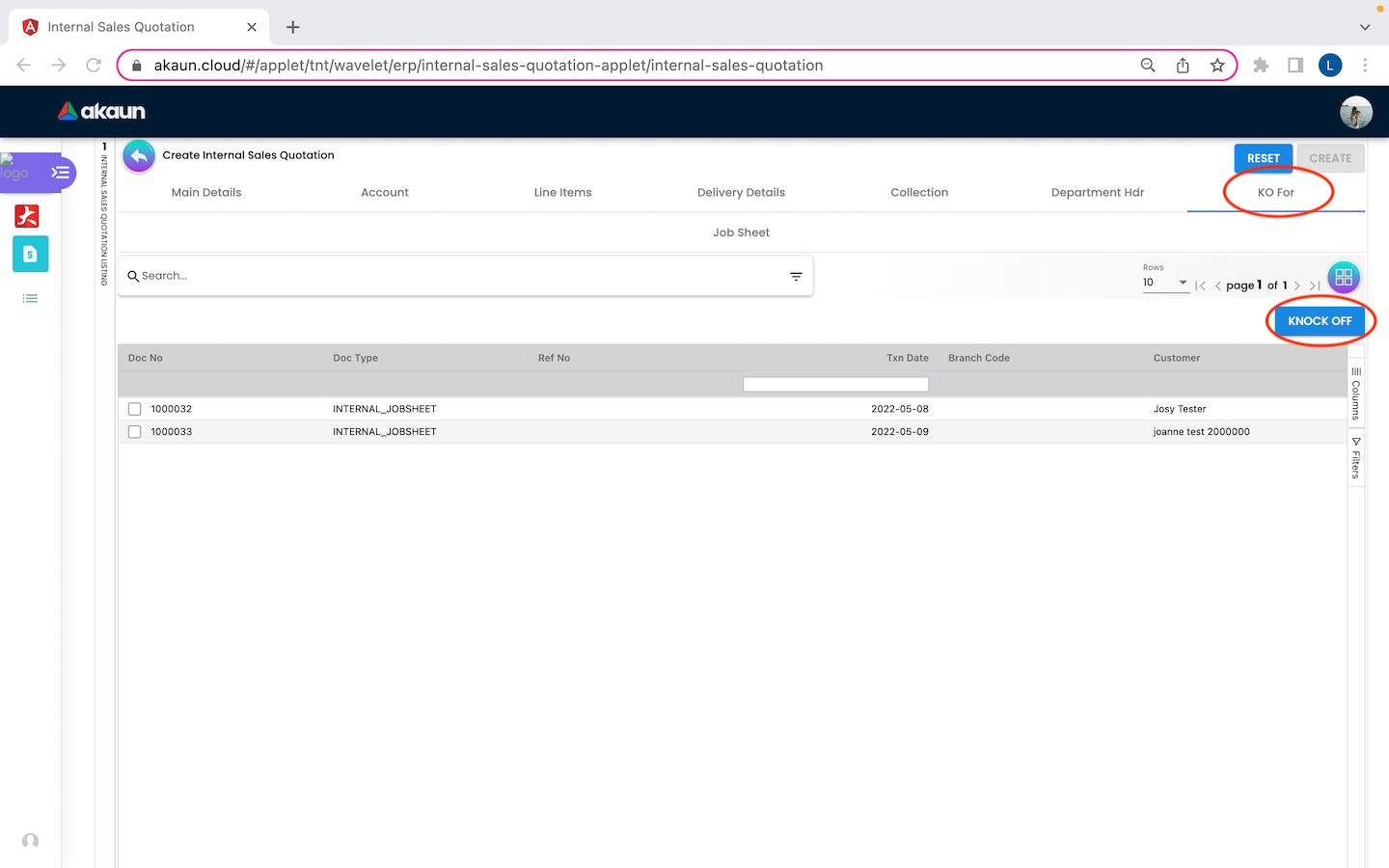Image resolution: width=1389 pixels, height=868 pixels.
Task: Open the teal invoice applet icon
Action: pos(30,254)
